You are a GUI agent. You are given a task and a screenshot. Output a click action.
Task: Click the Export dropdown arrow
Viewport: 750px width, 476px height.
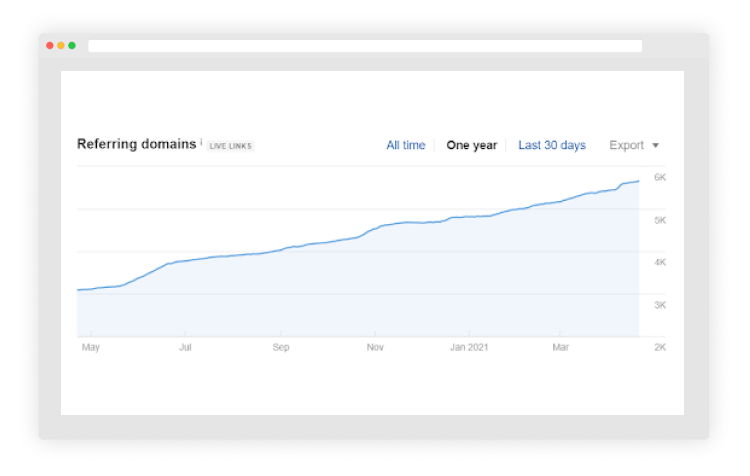coord(655,145)
